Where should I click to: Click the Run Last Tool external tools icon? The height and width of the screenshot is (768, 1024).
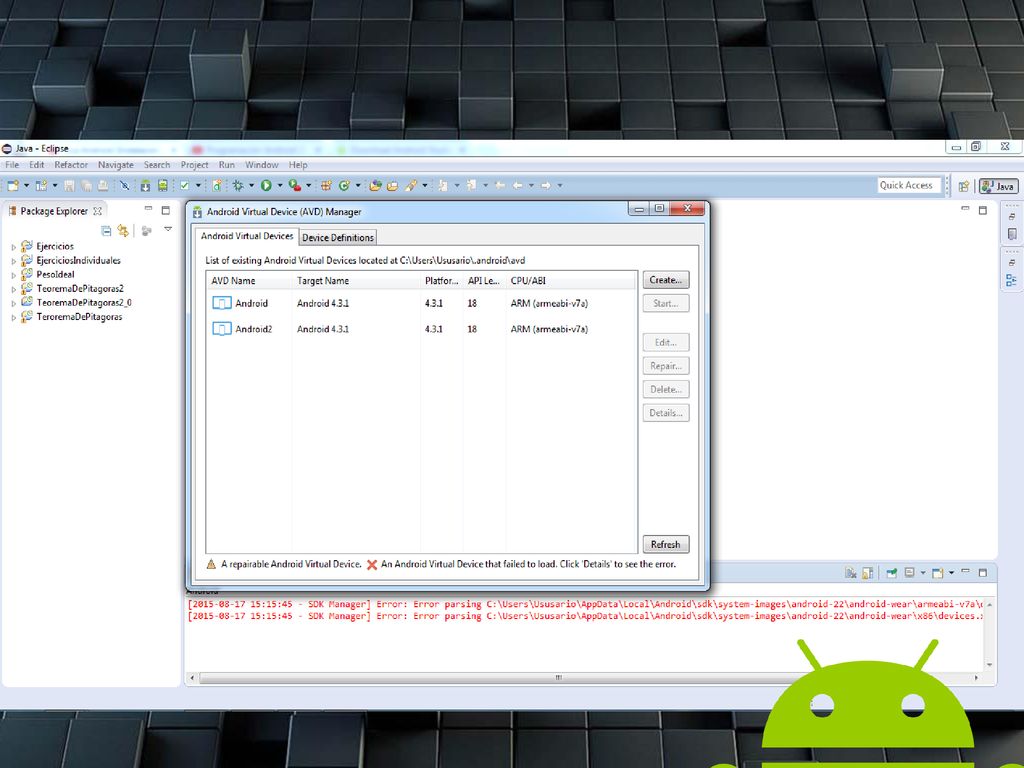click(x=295, y=185)
